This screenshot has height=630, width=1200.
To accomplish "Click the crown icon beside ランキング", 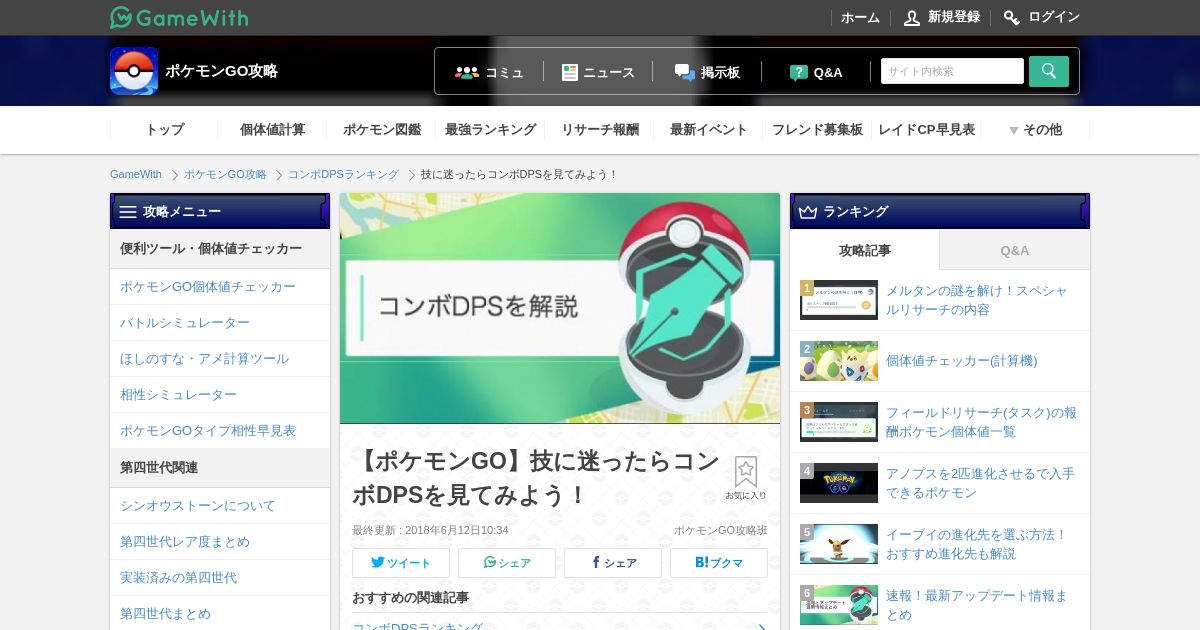I will coord(808,212).
